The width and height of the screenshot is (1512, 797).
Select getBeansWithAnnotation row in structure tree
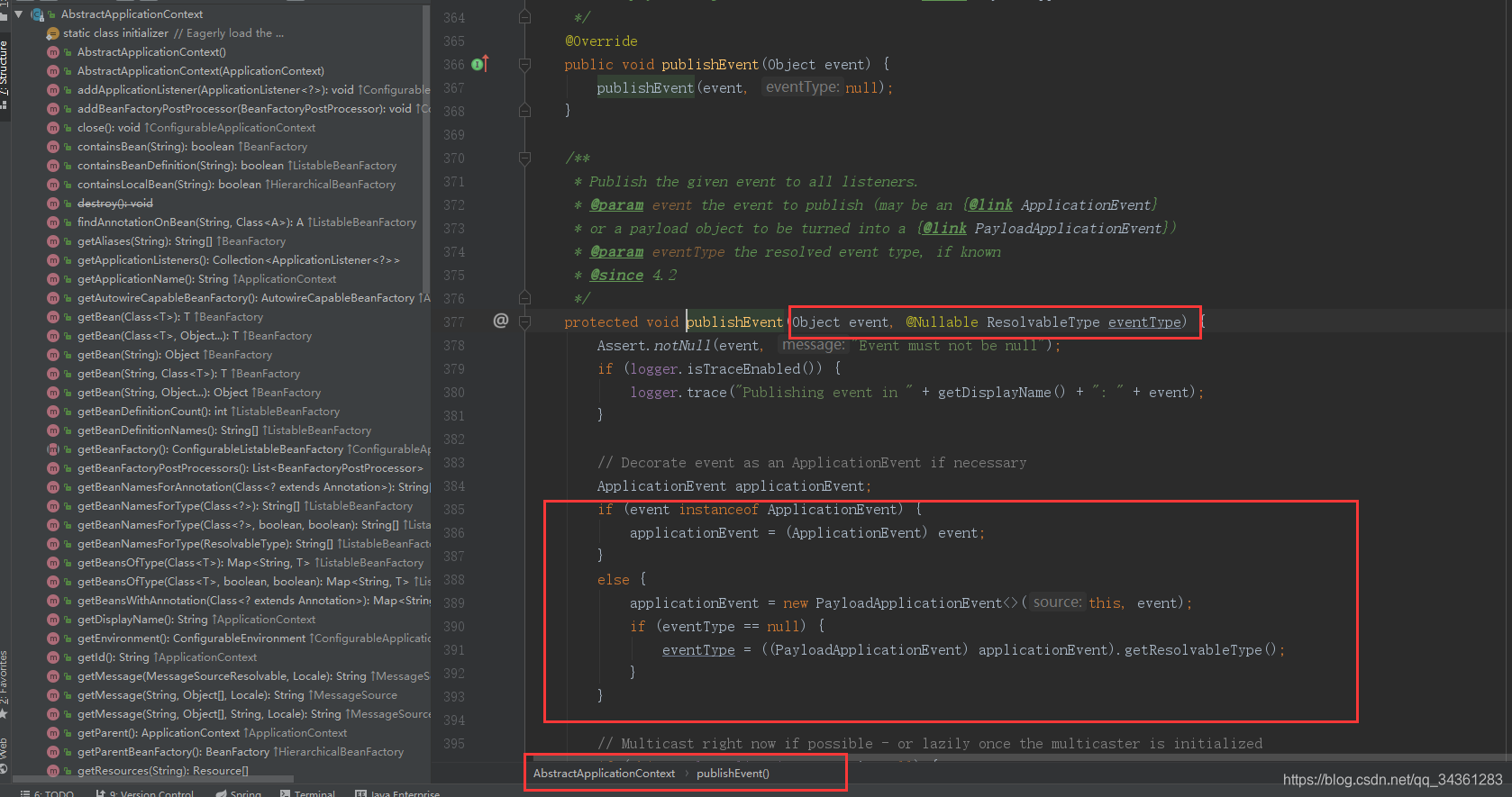tap(253, 601)
